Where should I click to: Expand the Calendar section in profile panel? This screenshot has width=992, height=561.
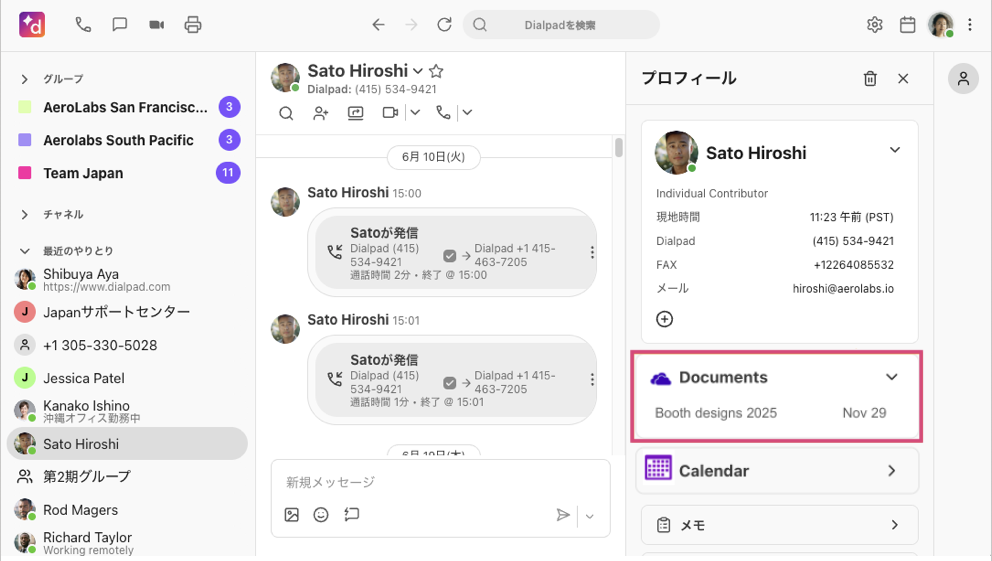[x=891, y=471]
